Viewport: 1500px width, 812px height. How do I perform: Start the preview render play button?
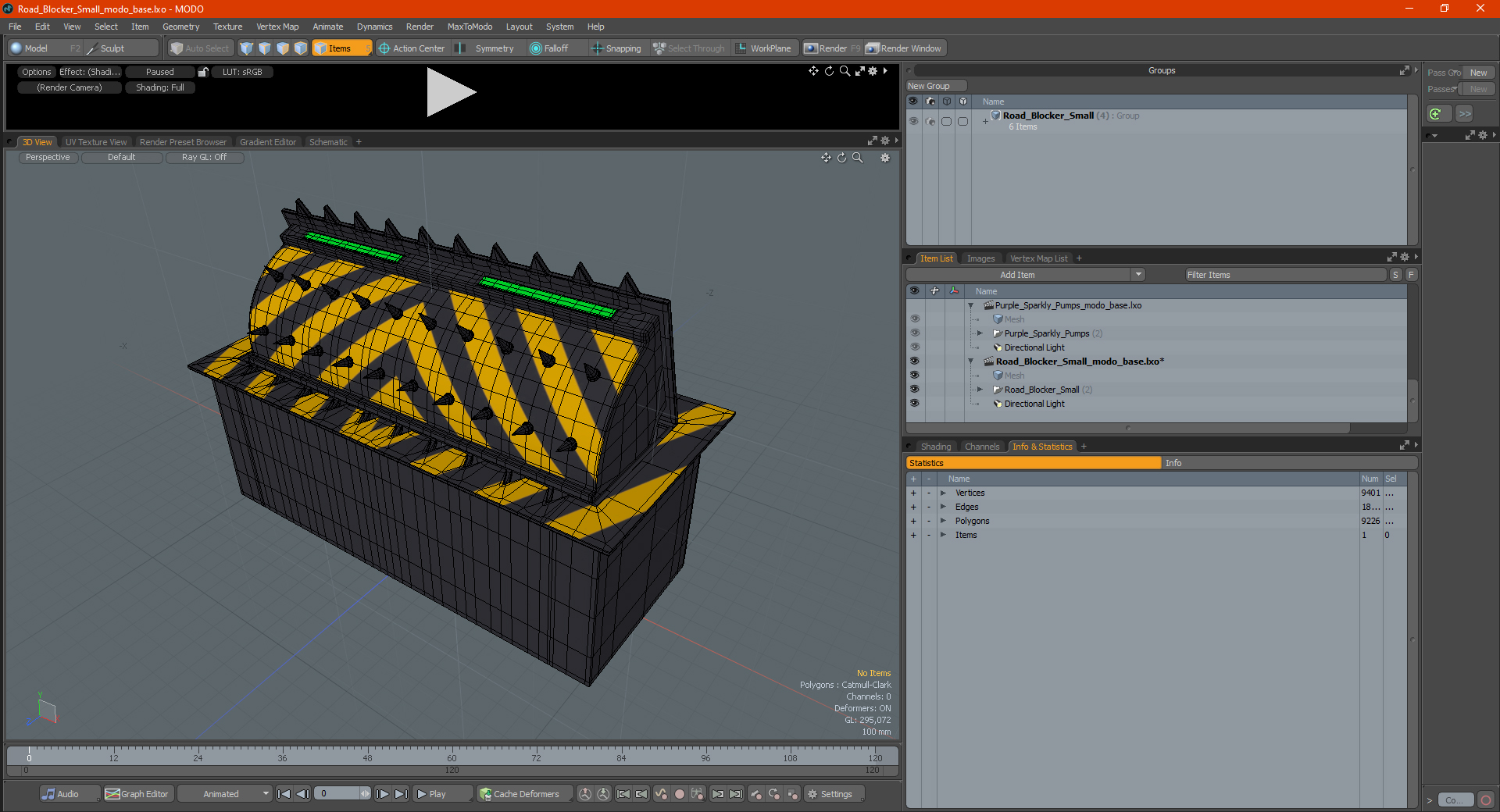pyautogui.click(x=451, y=92)
